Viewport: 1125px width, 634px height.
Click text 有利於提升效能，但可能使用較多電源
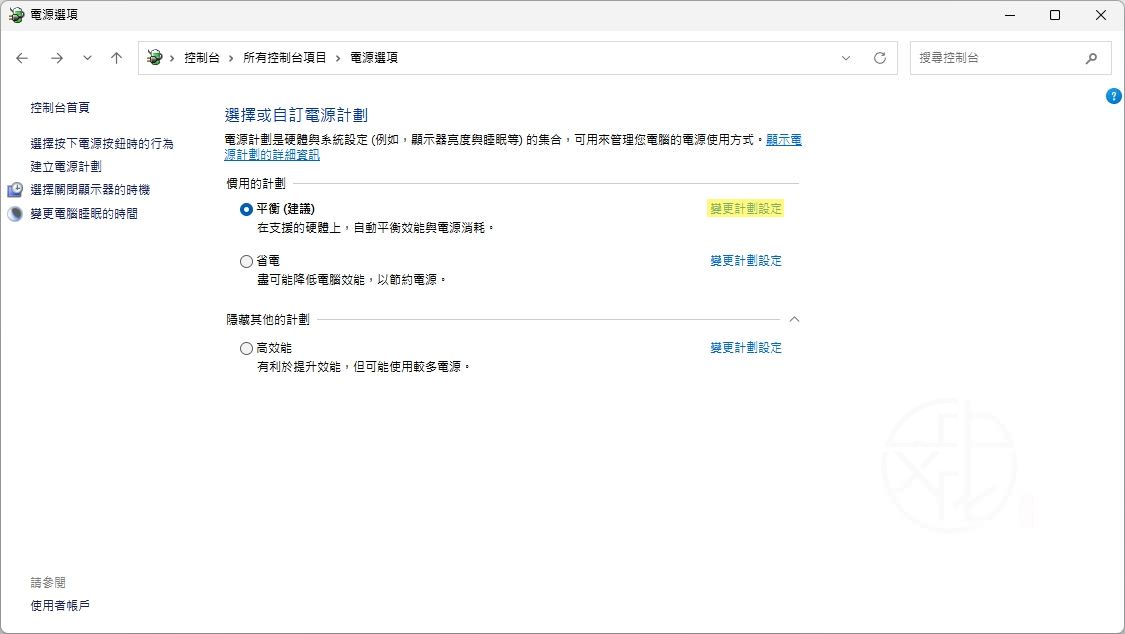(364, 366)
